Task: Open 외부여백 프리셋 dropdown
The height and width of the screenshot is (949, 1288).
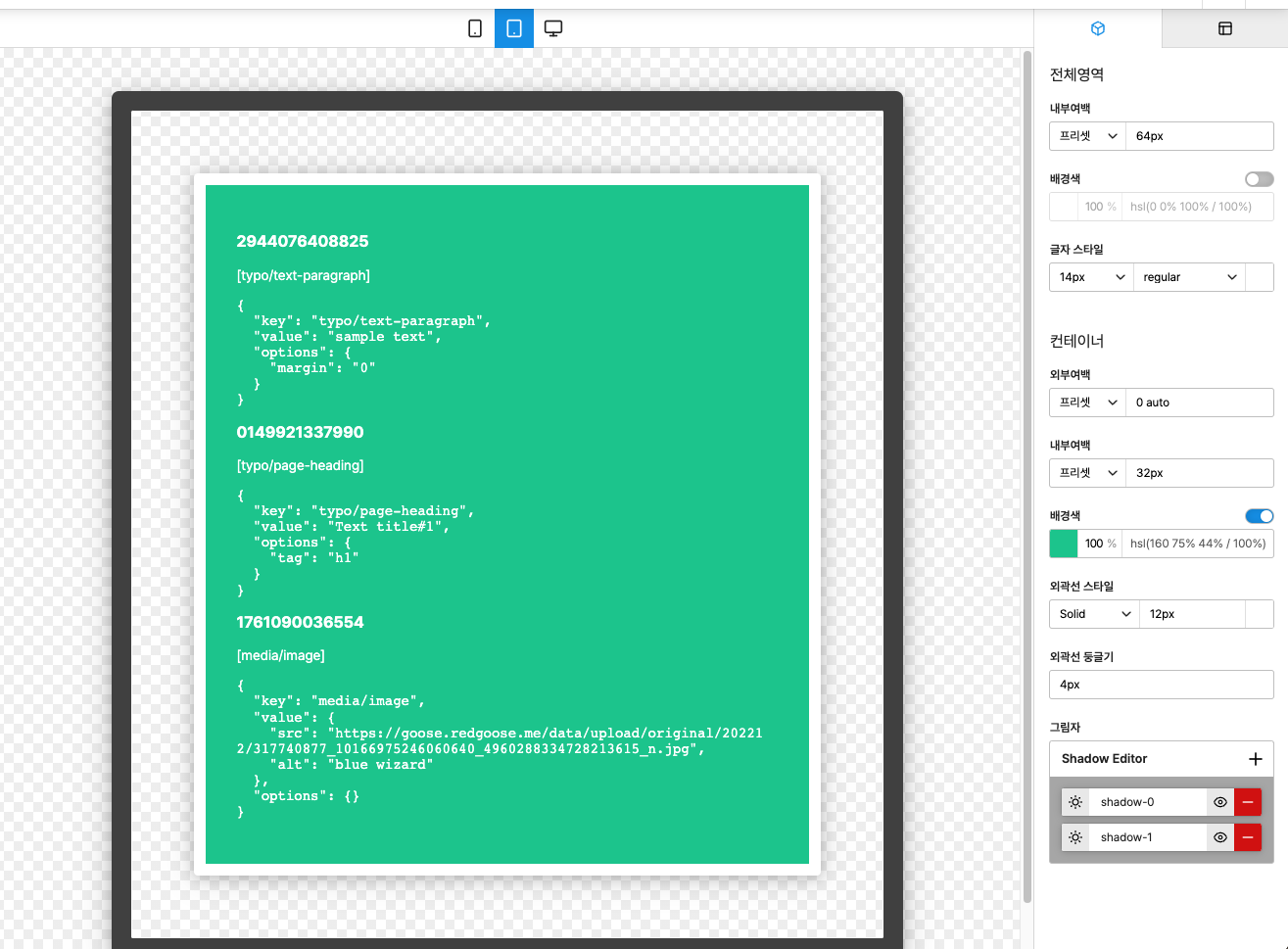Action: [1087, 403]
